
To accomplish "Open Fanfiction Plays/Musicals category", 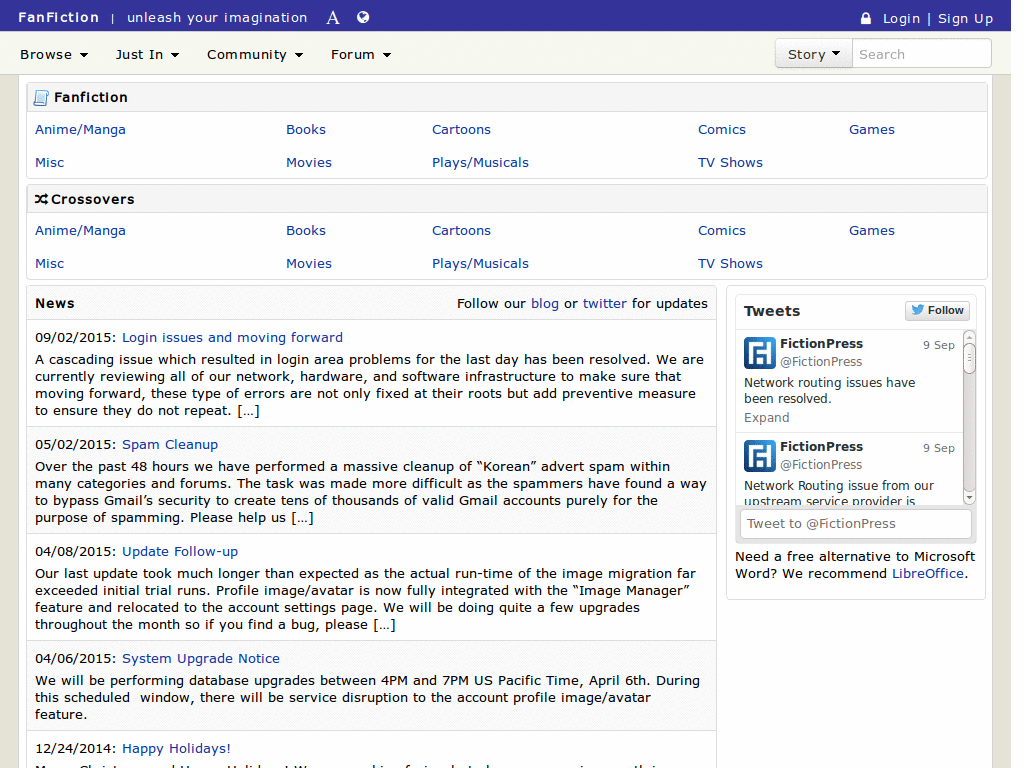I will (480, 163).
